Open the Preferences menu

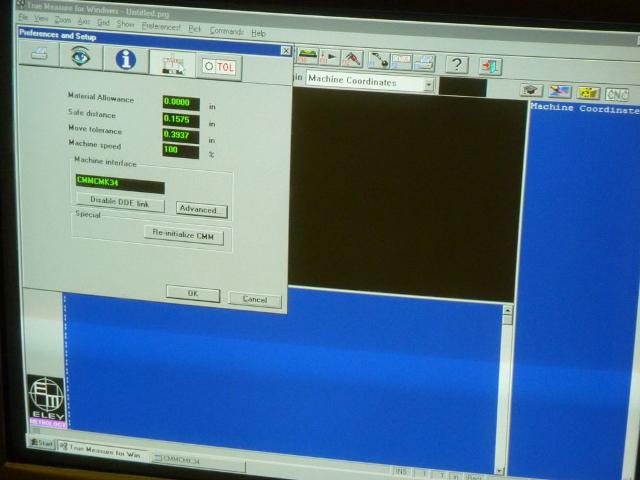(161, 27)
